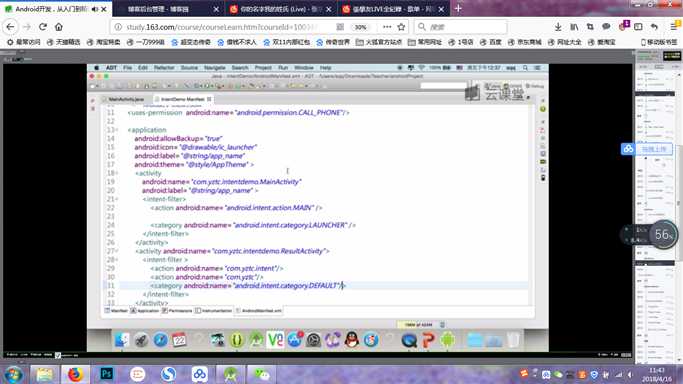The image size is (683, 384).
Task: Open 京东商城 bookmark
Action: click(524, 42)
